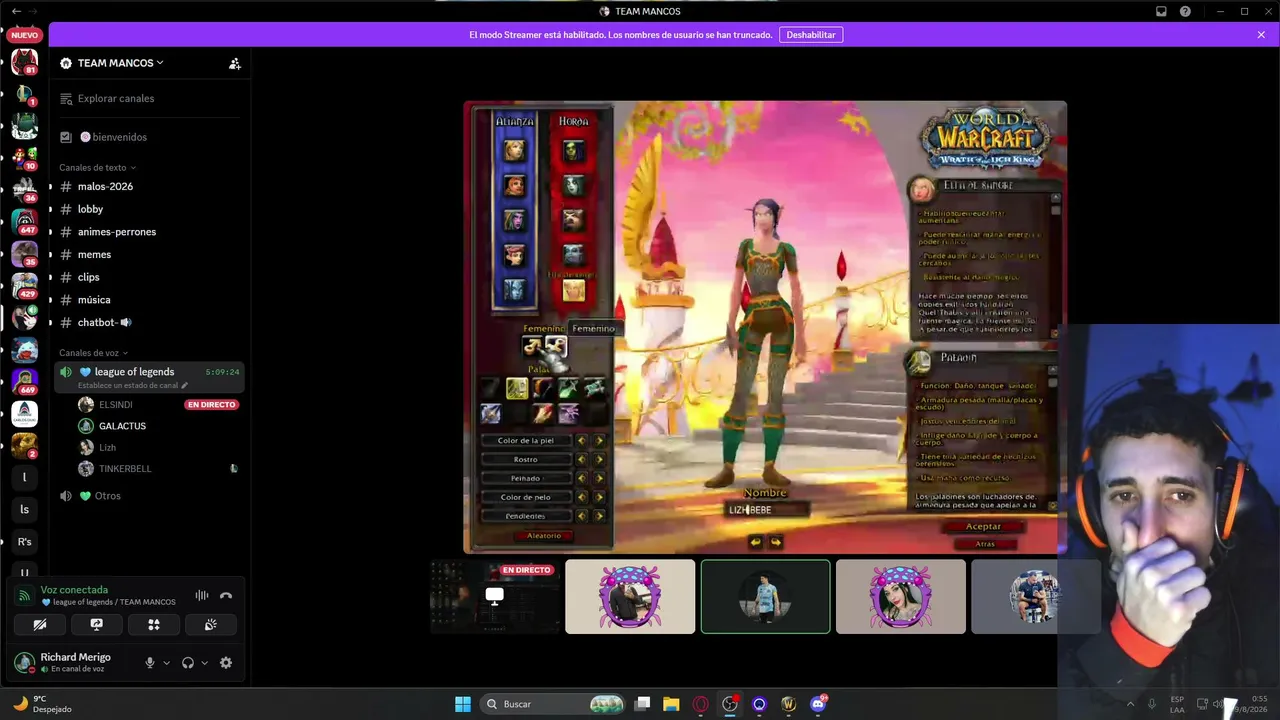The image size is (1280, 720).
Task: Dismiss the Streamer mode banner
Action: (x=1261, y=35)
